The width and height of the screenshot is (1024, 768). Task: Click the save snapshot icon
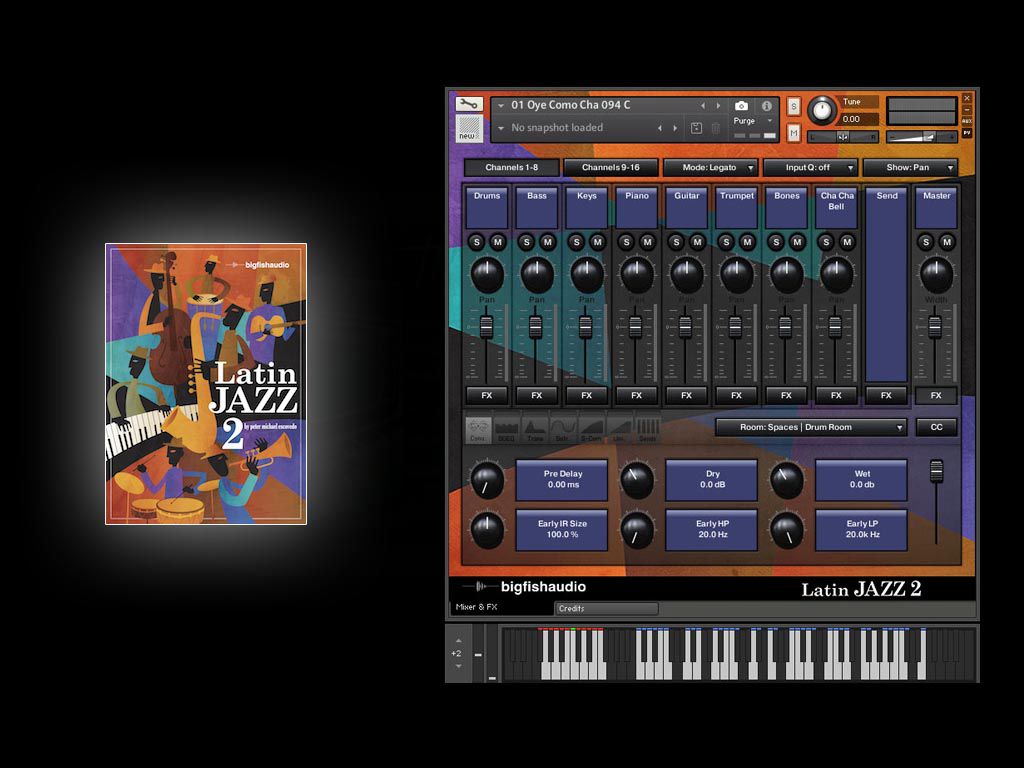(x=696, y=128)
